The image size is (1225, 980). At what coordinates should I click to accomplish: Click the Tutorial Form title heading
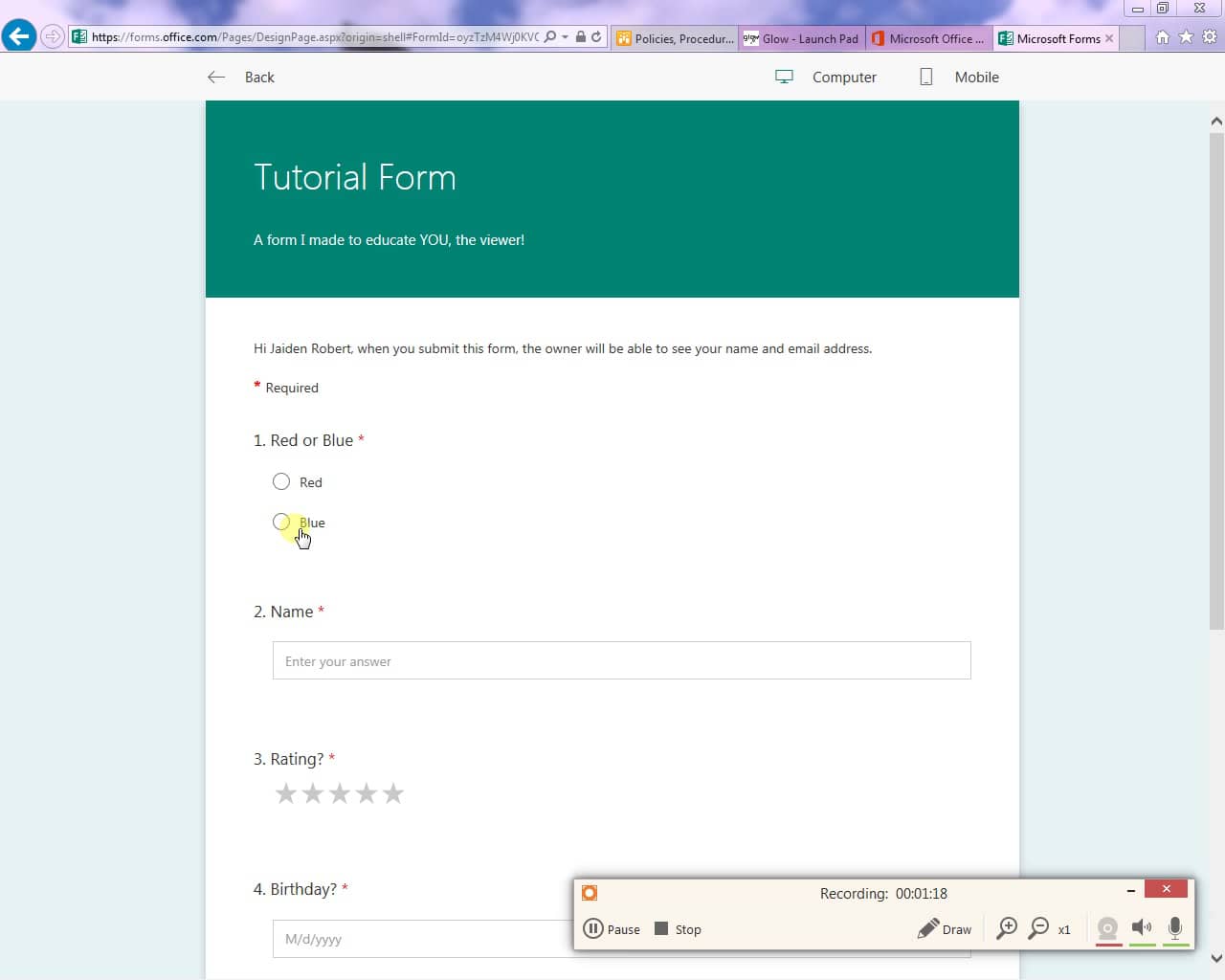click(355, 178)
